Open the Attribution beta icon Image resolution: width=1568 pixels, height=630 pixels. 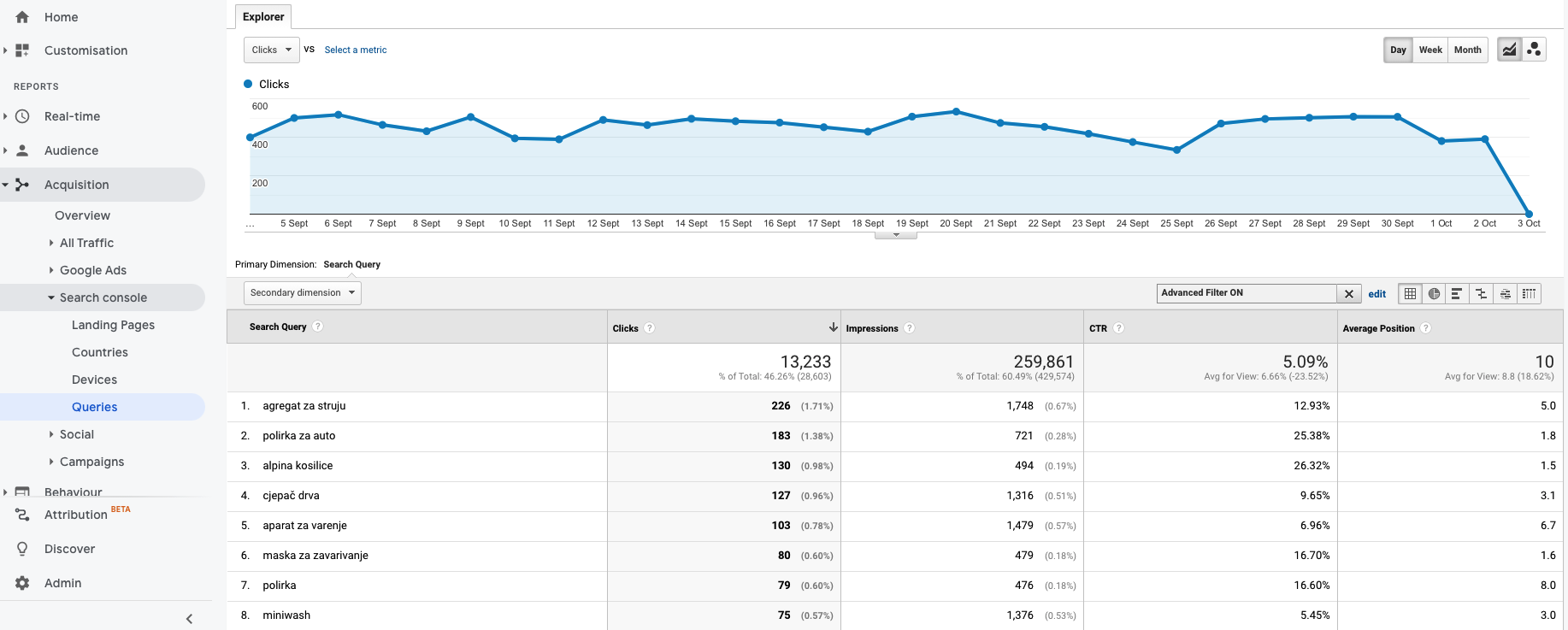coord(22,515)
